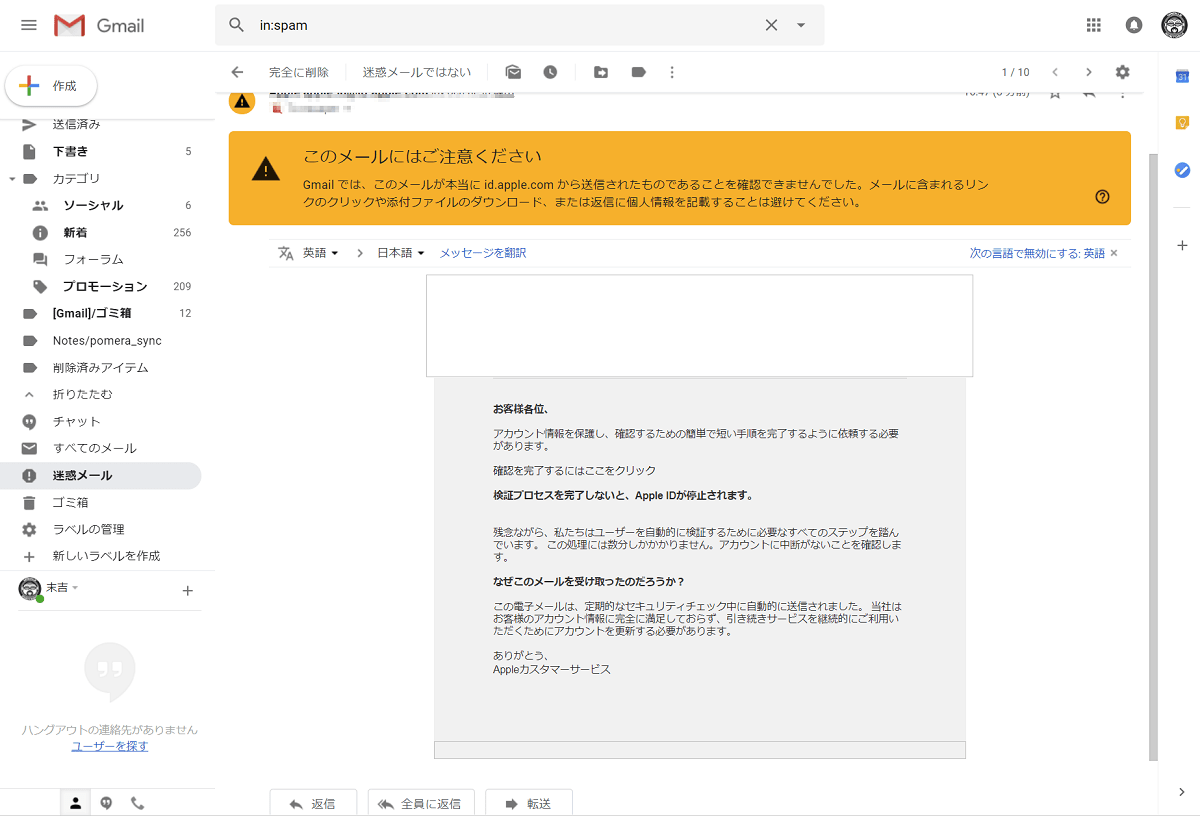Click the Gmail logo
Screen dimensions: 1200x816
[x=99, y=25]
